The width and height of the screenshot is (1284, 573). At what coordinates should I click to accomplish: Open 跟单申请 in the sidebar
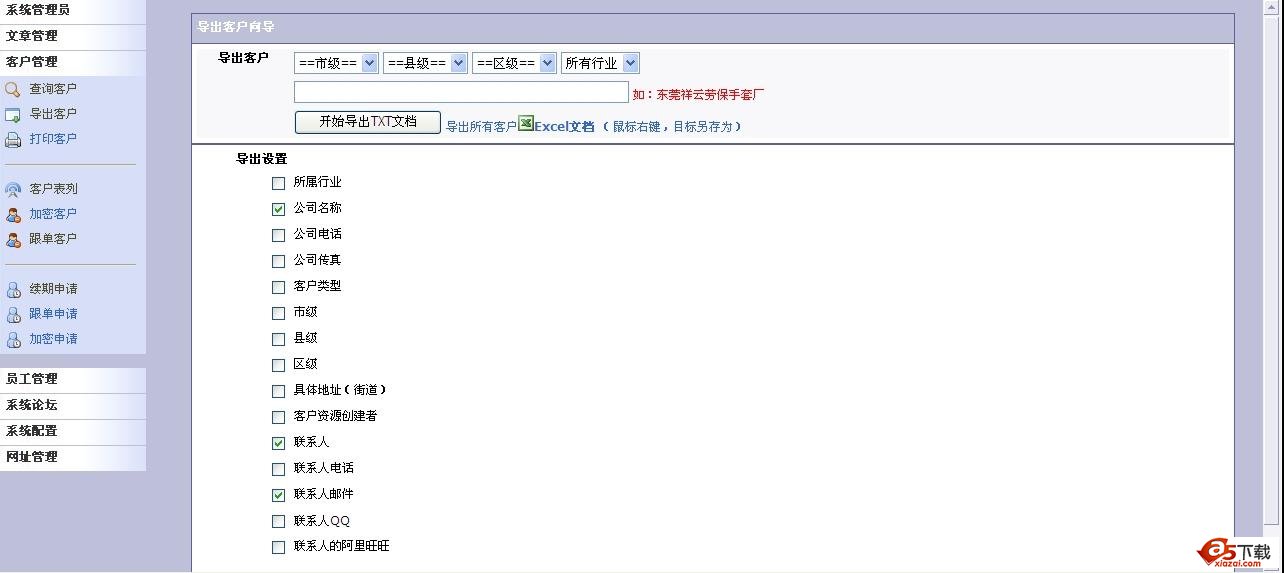coord(53,314)
